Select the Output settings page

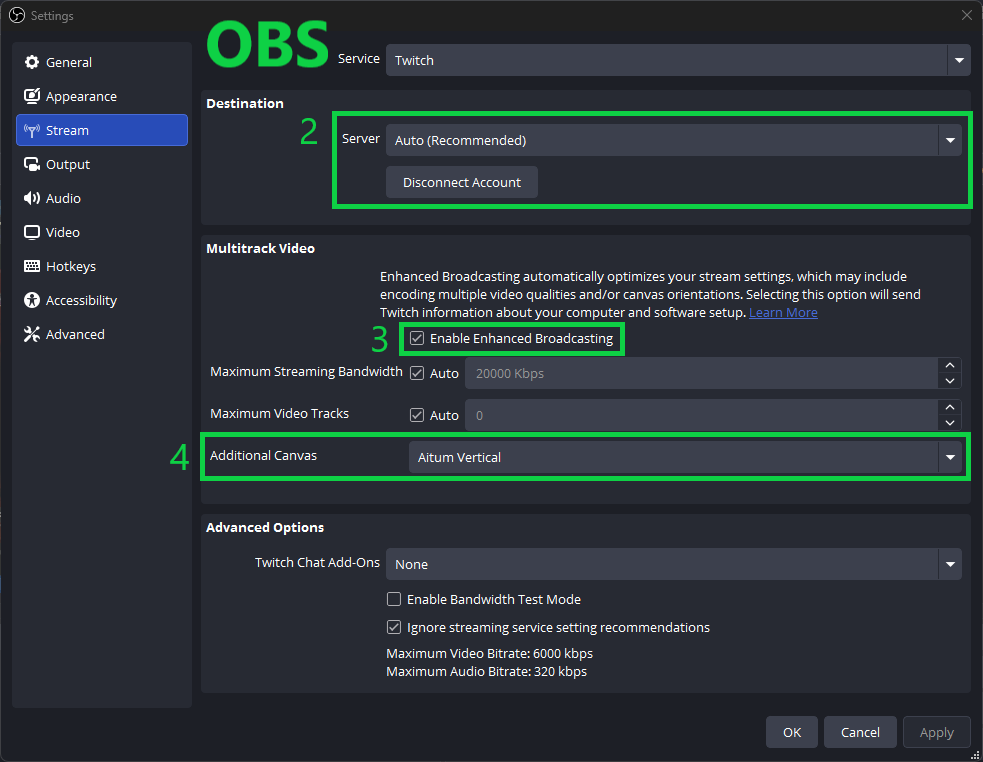pyautogui.click(x=102, y=164)
